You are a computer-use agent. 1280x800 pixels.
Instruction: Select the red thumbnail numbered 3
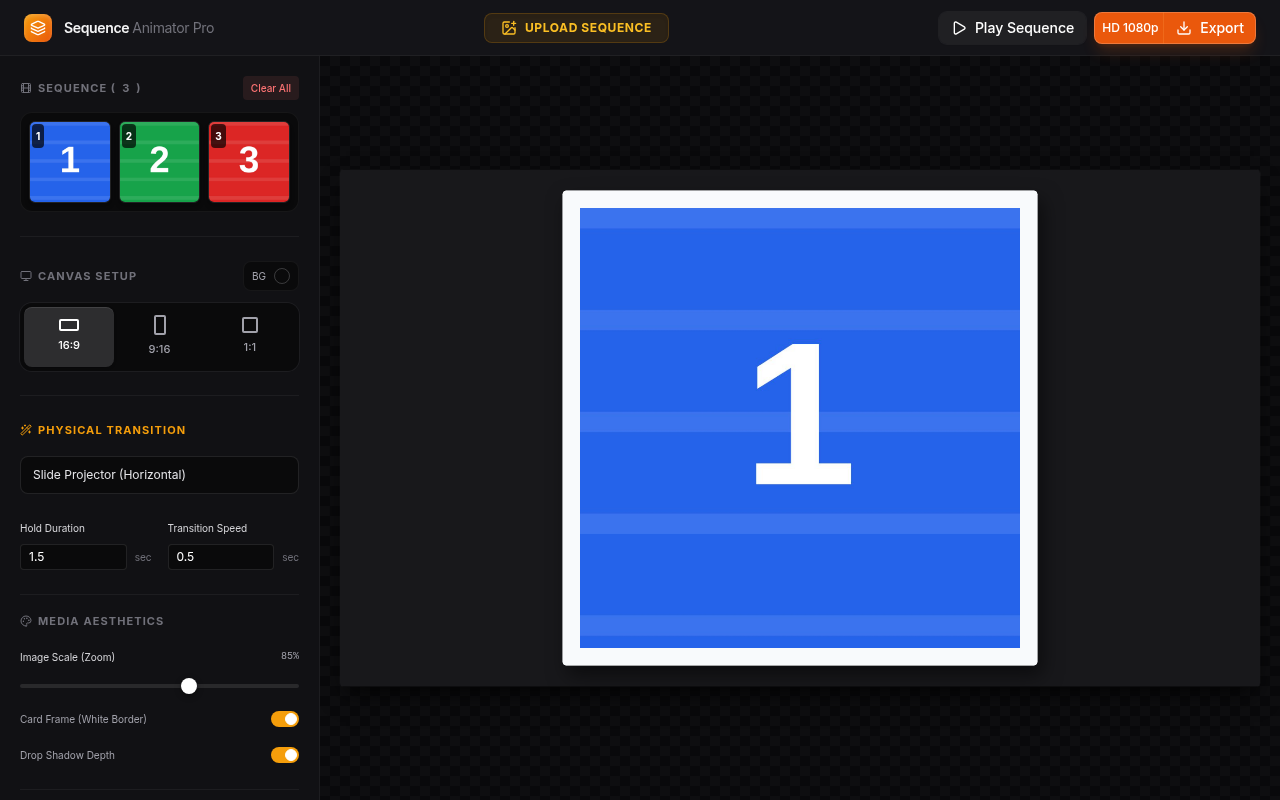[249, 162]
